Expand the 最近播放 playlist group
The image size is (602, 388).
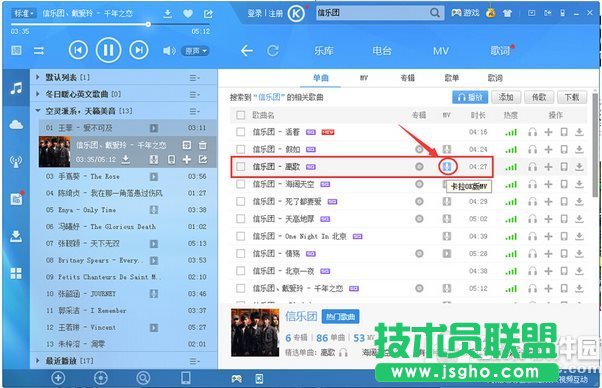pyautogui.click(x=37, y=361)
